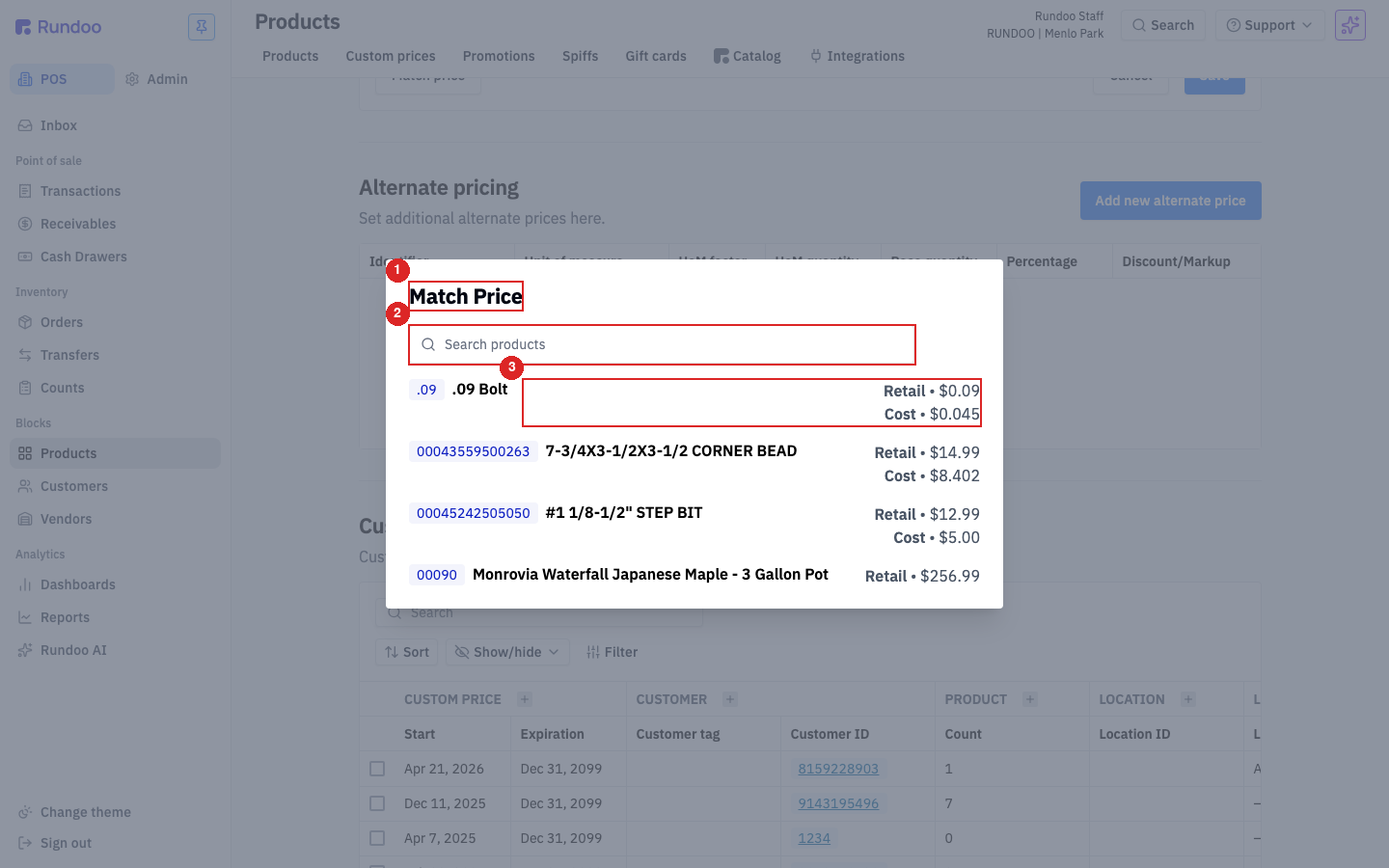1389x868 pixels.
Task: Select the .09 Bolt product
Action: click(x=694, y=402)
